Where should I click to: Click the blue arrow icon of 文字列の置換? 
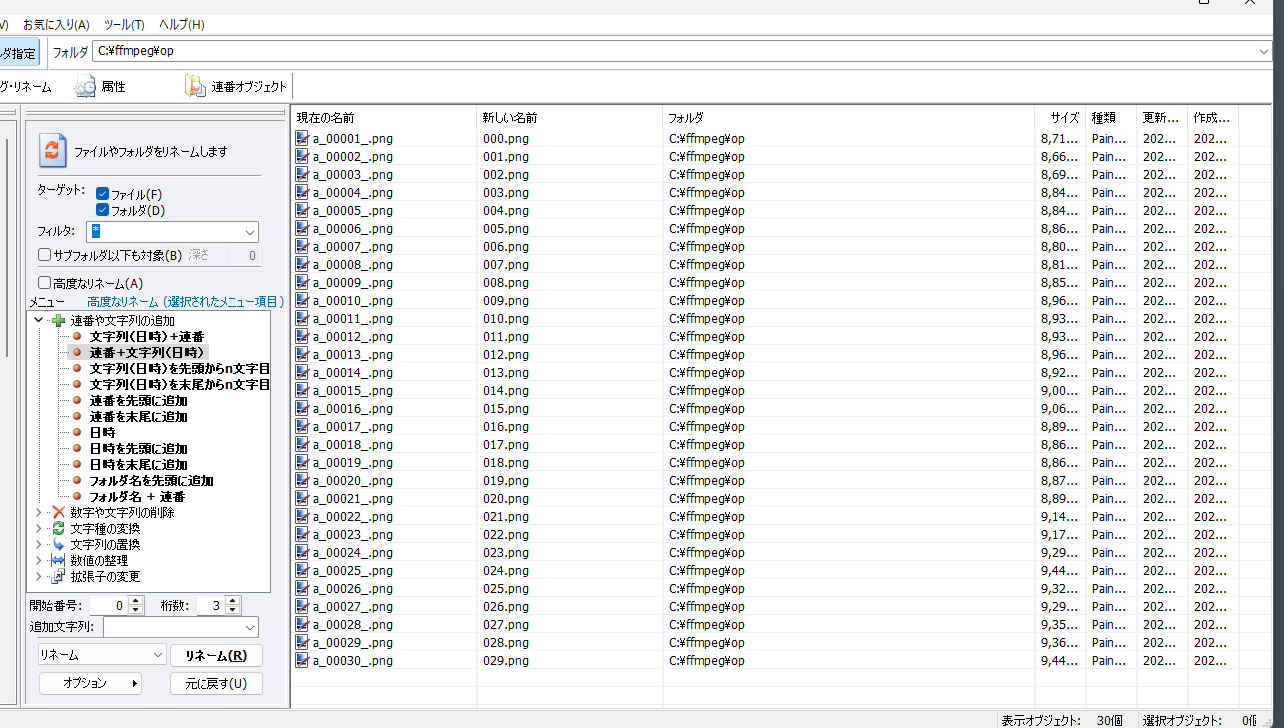pos(58,544)
